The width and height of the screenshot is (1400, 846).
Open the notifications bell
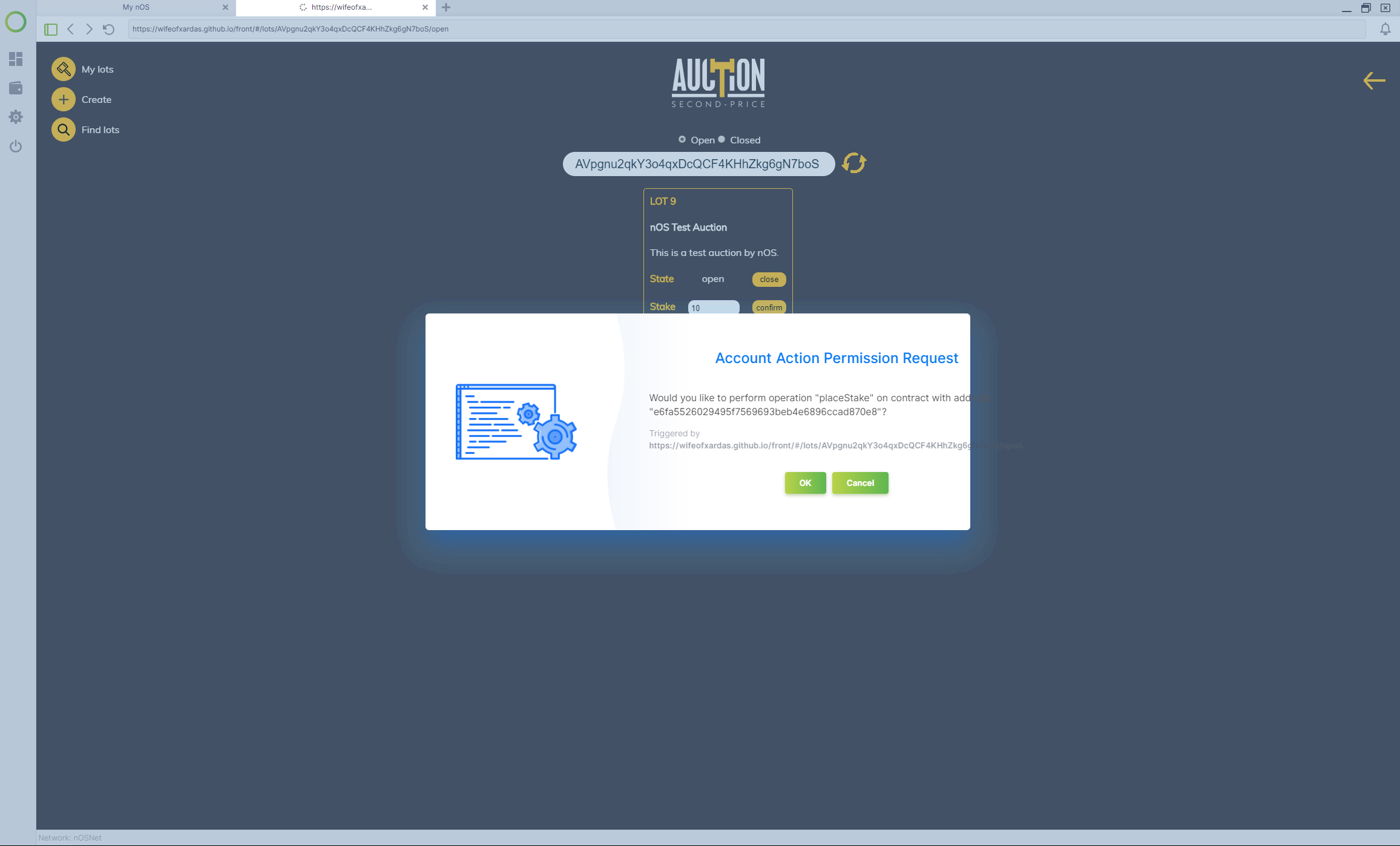[x=1385, y=28]
